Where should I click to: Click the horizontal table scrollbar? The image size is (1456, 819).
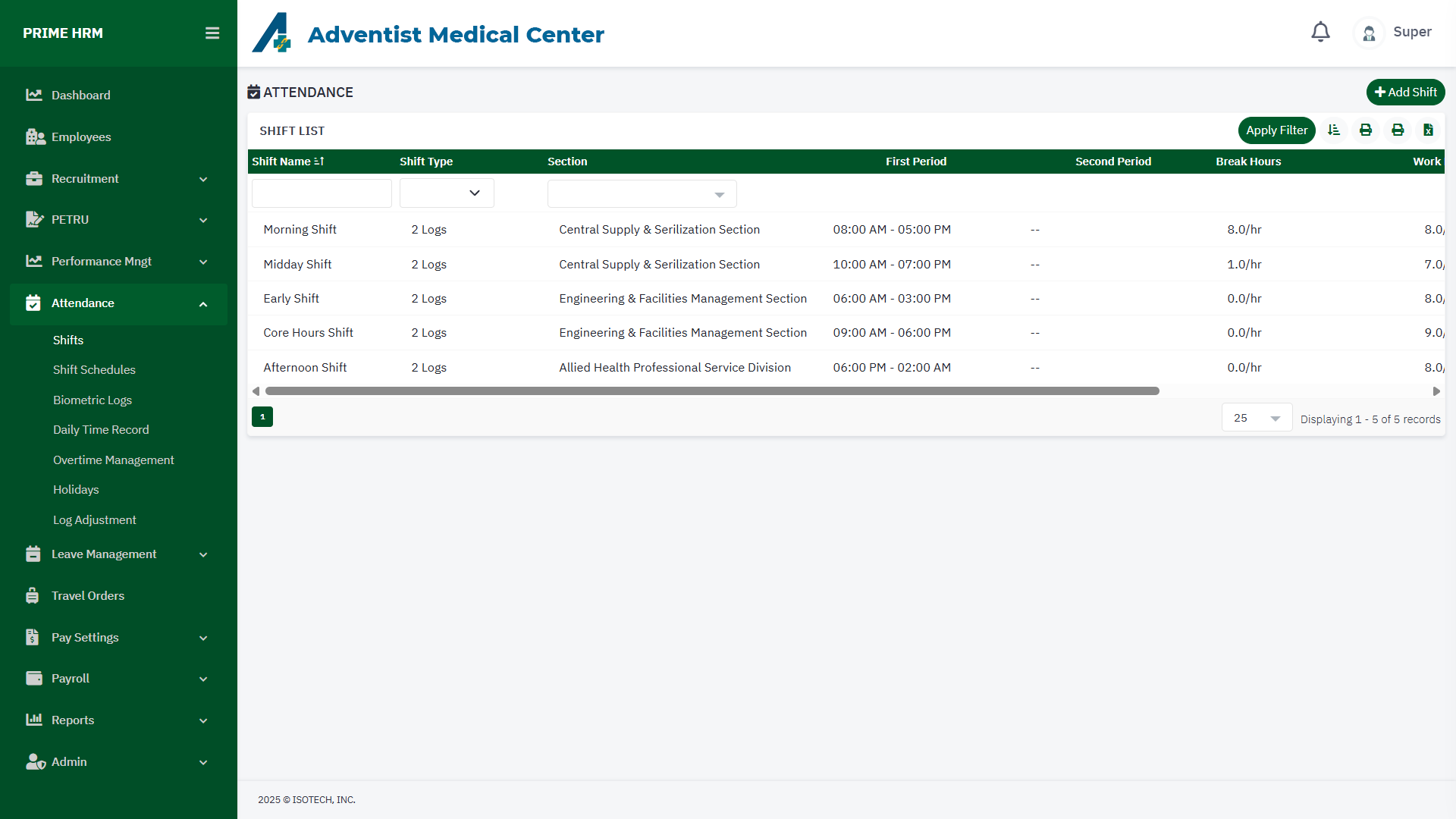tap(712, 391)
